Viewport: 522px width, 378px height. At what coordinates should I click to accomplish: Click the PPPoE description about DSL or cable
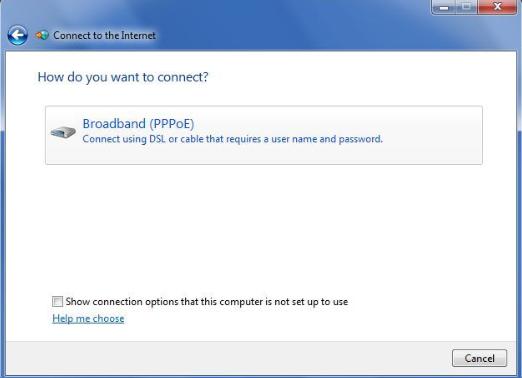coord(232,139)
